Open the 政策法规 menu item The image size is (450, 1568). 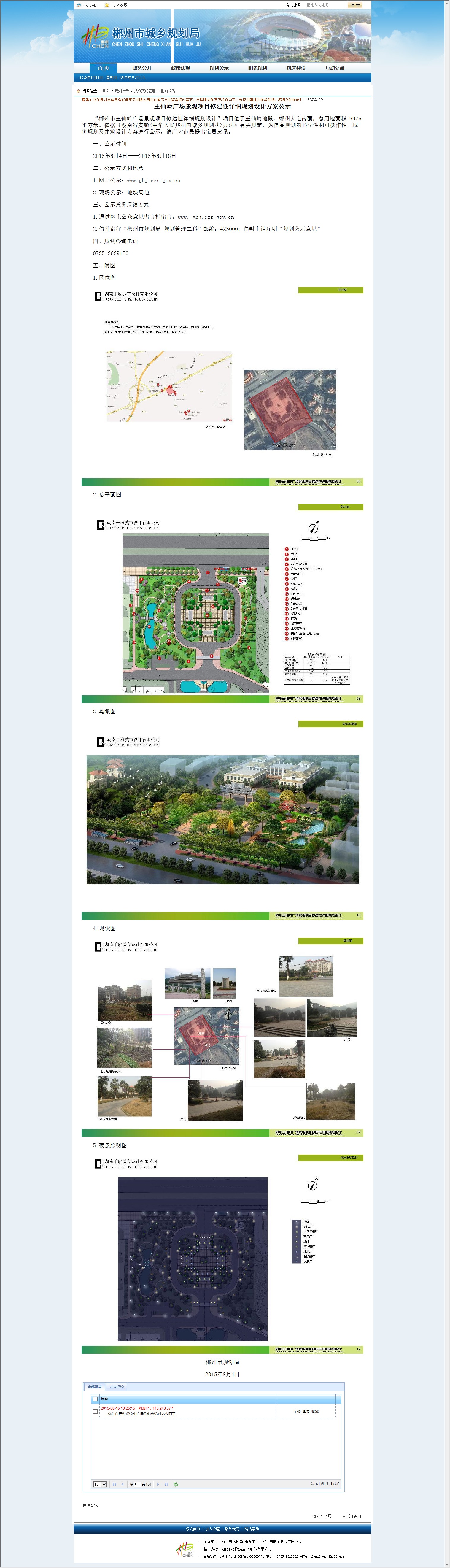point(181,68)
